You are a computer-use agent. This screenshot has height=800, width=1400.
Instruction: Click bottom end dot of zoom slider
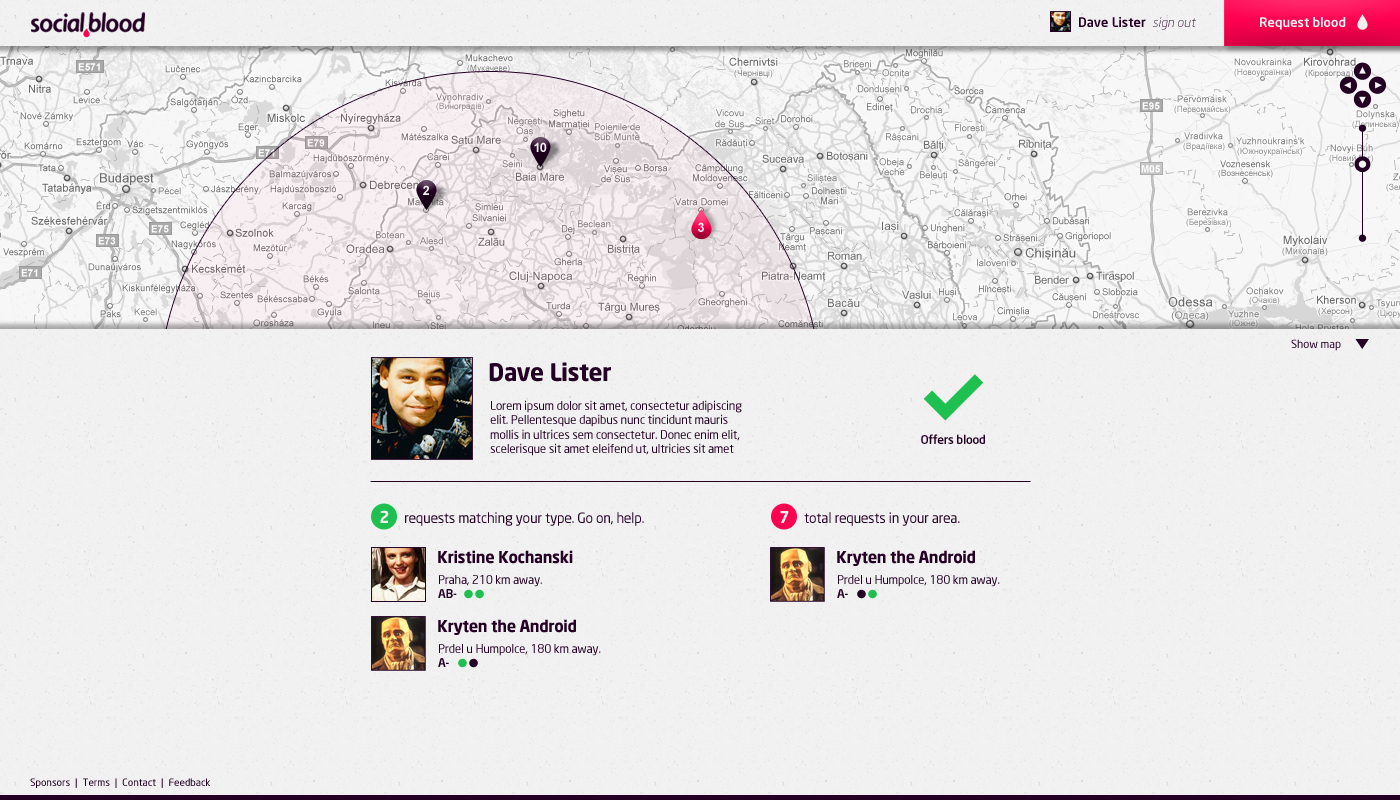coord(1362,238)
